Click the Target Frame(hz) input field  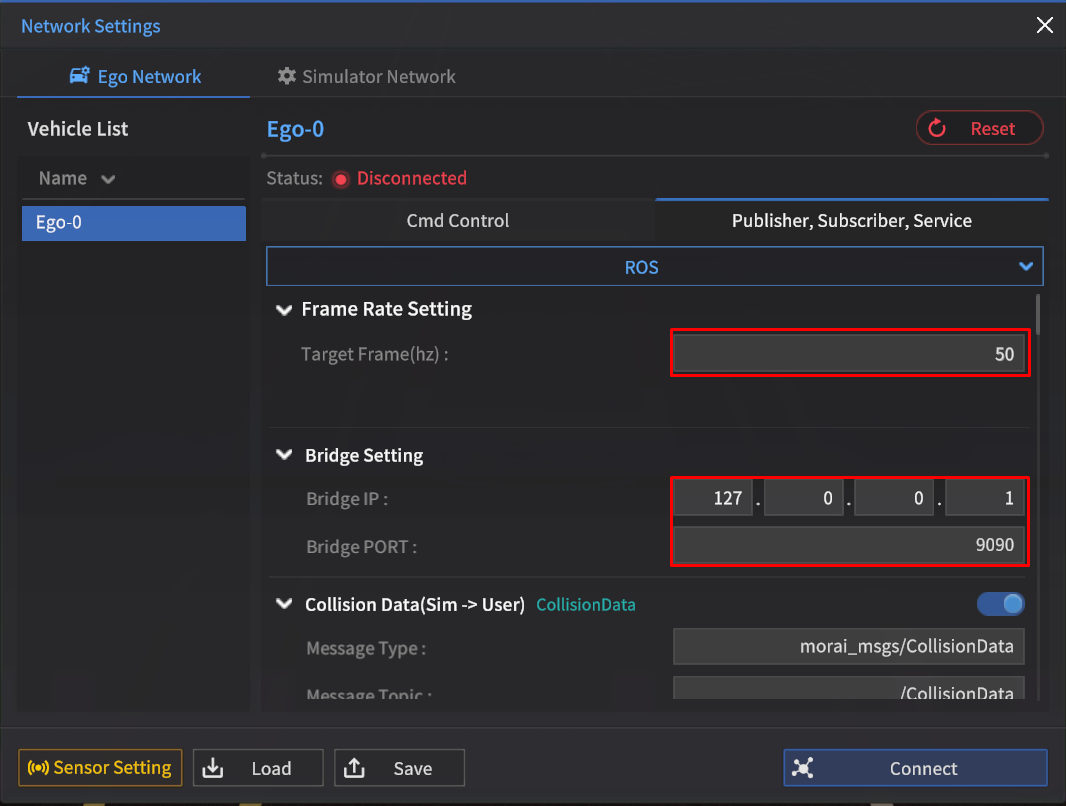(x=848, y=354)
